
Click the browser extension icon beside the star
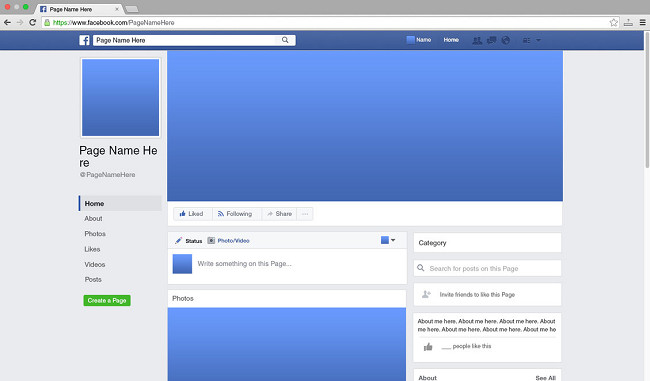[628, 22]
